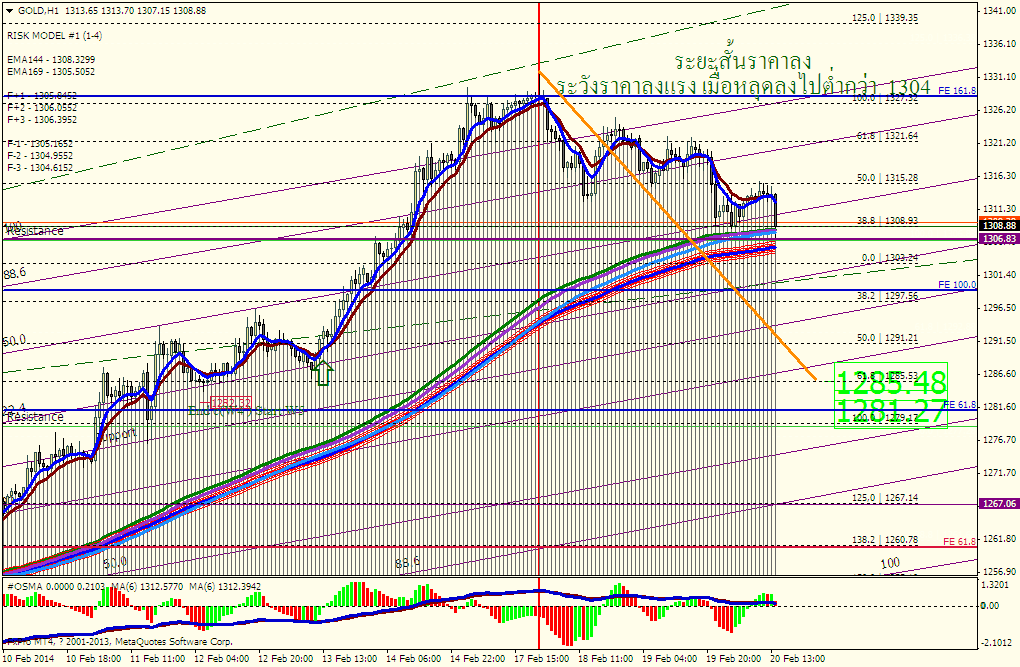Click the 1281.27 green target price label
This screenshot has height=667, width=1020.
pyautogui.click(x=889, y=410)
